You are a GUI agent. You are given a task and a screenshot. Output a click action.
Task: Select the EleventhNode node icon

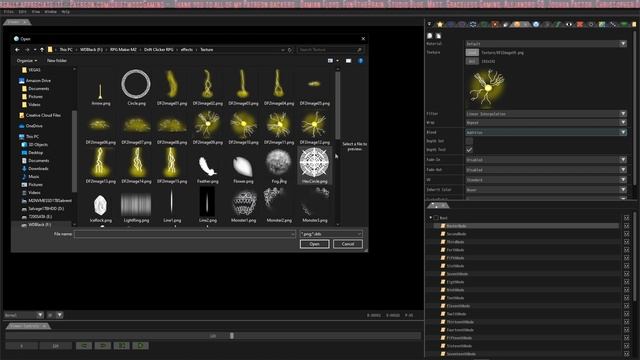click(x=443, y=306)
